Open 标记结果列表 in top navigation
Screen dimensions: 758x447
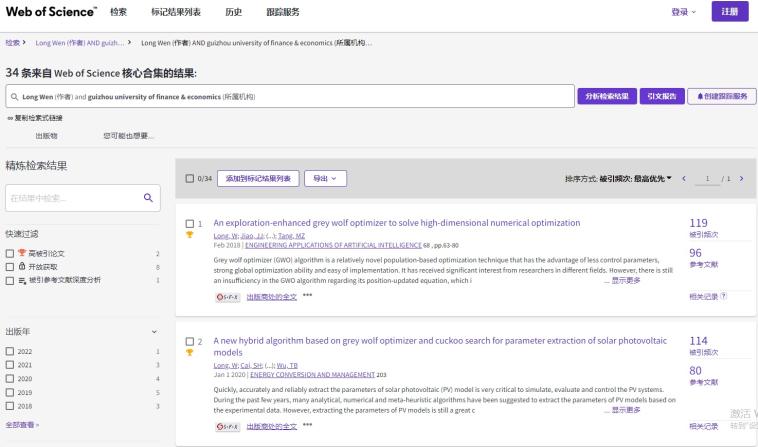(175, 11)
